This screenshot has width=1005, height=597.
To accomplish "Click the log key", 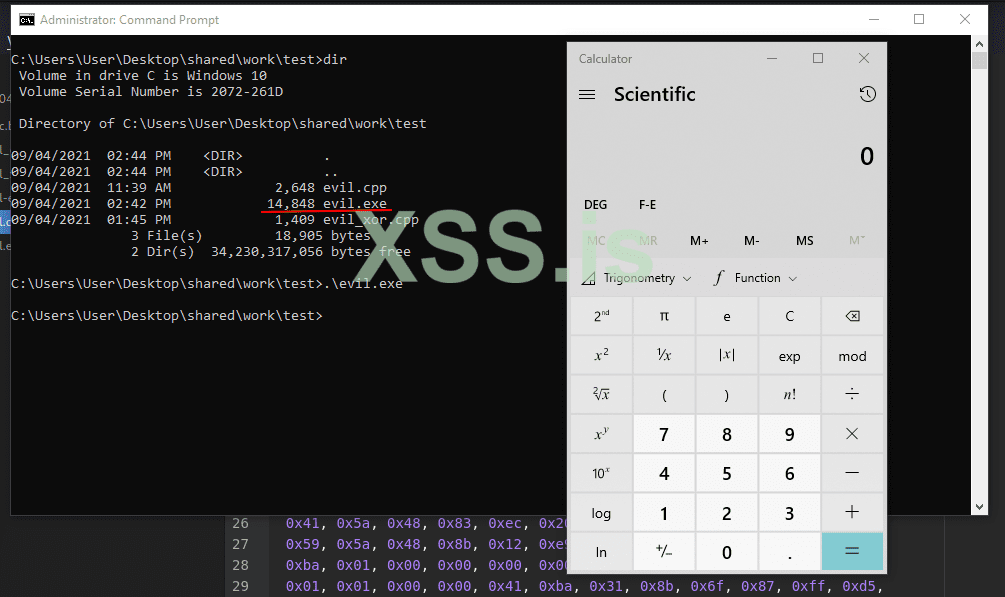I will (x=601, y=512).
